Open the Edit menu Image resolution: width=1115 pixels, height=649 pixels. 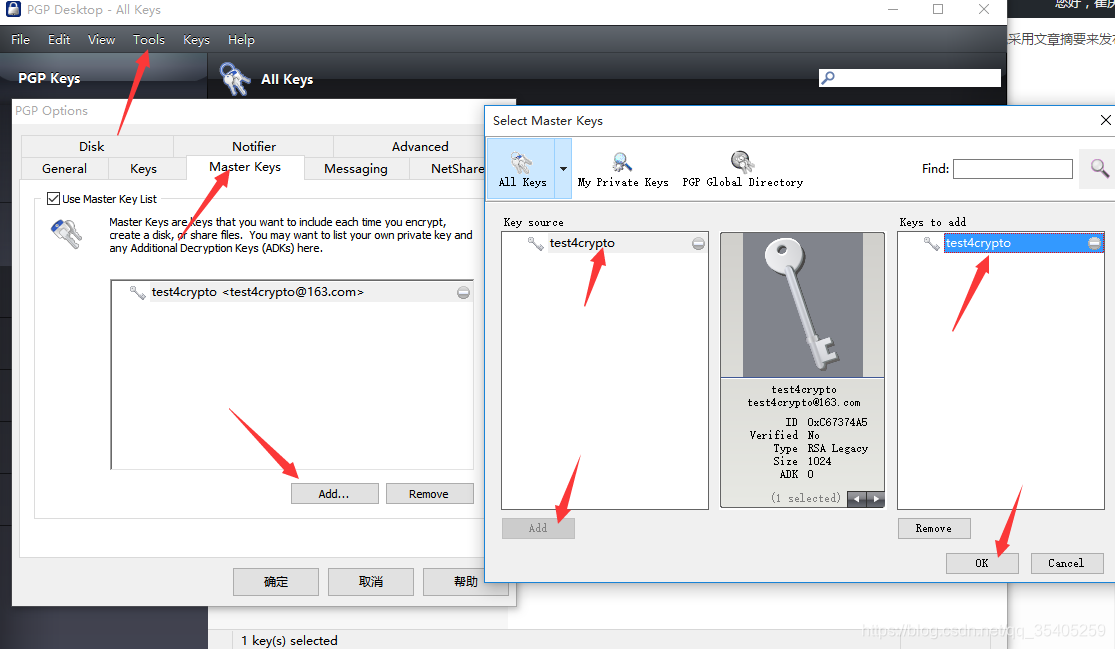(x=59, y=40)
